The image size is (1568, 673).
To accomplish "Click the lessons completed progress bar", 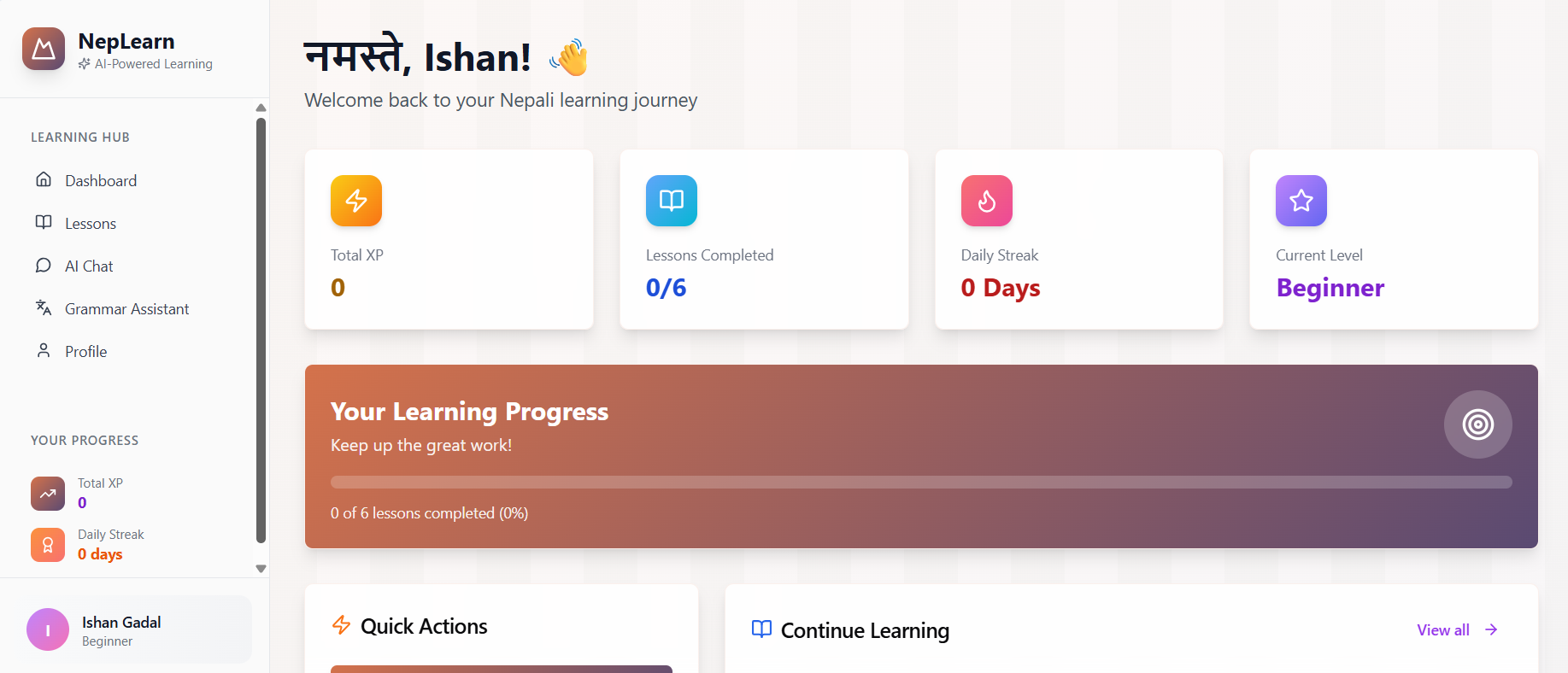I will [921, 483].
